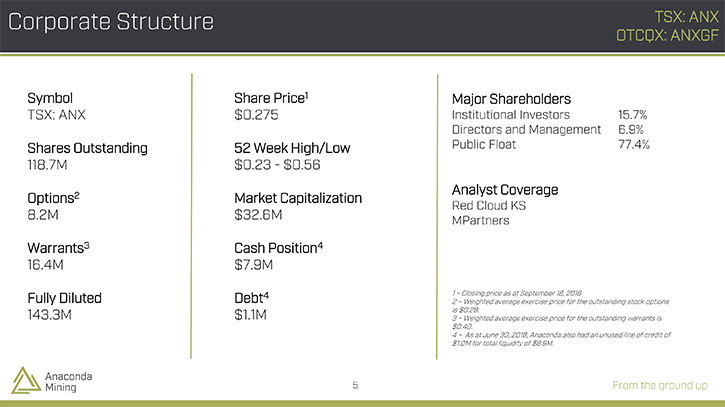The width and height of the screenshot is (725, 407).
Task: Click the 52 Week High/Low range
Action: pos(277,165)
